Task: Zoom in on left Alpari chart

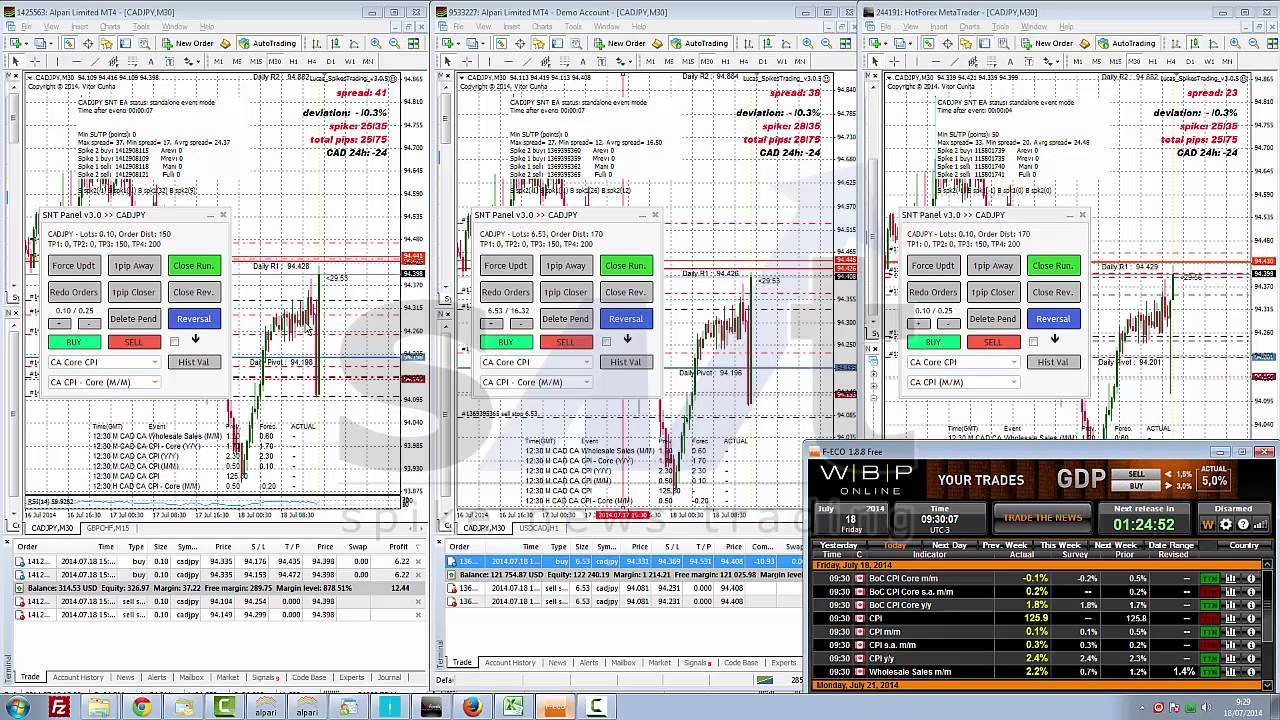Action: pyautogui.click(x=376, y=43)
